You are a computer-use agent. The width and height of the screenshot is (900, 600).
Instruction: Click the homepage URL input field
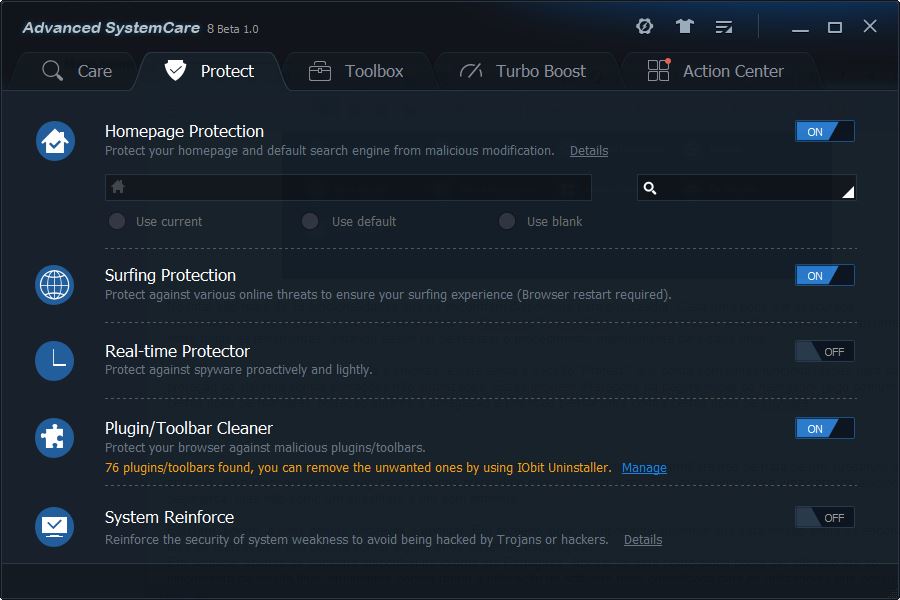coord(348,188)
